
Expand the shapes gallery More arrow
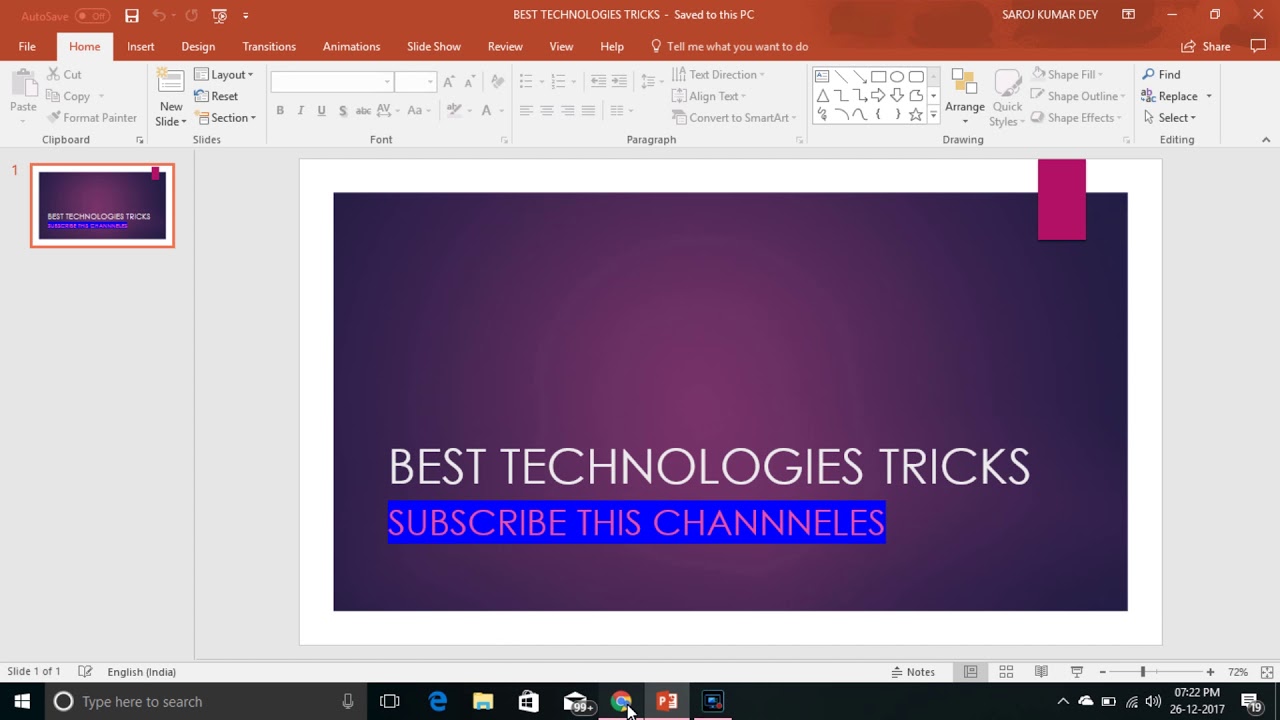click(x=933, y=115)
